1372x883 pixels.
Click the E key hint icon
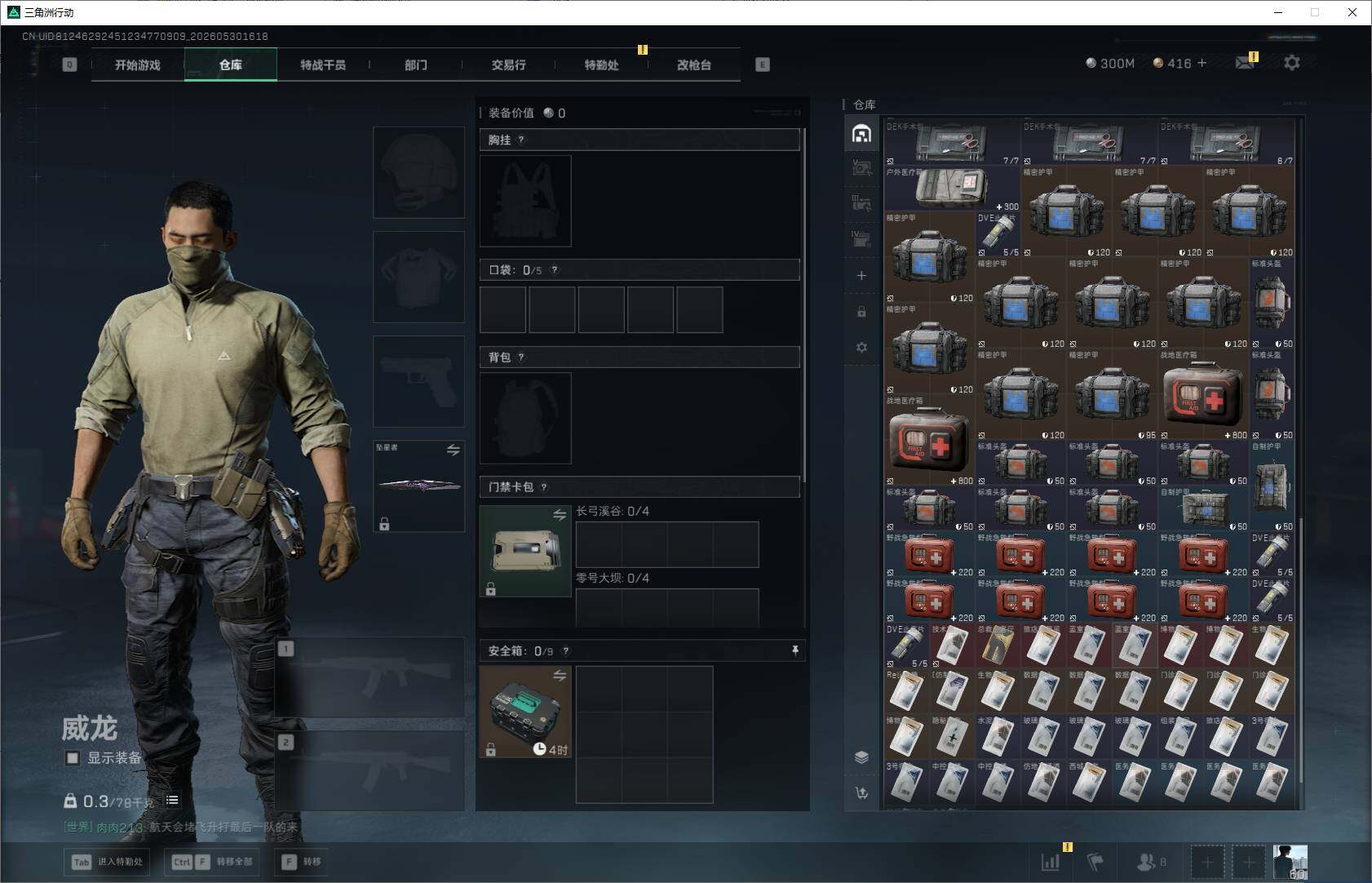763,64
